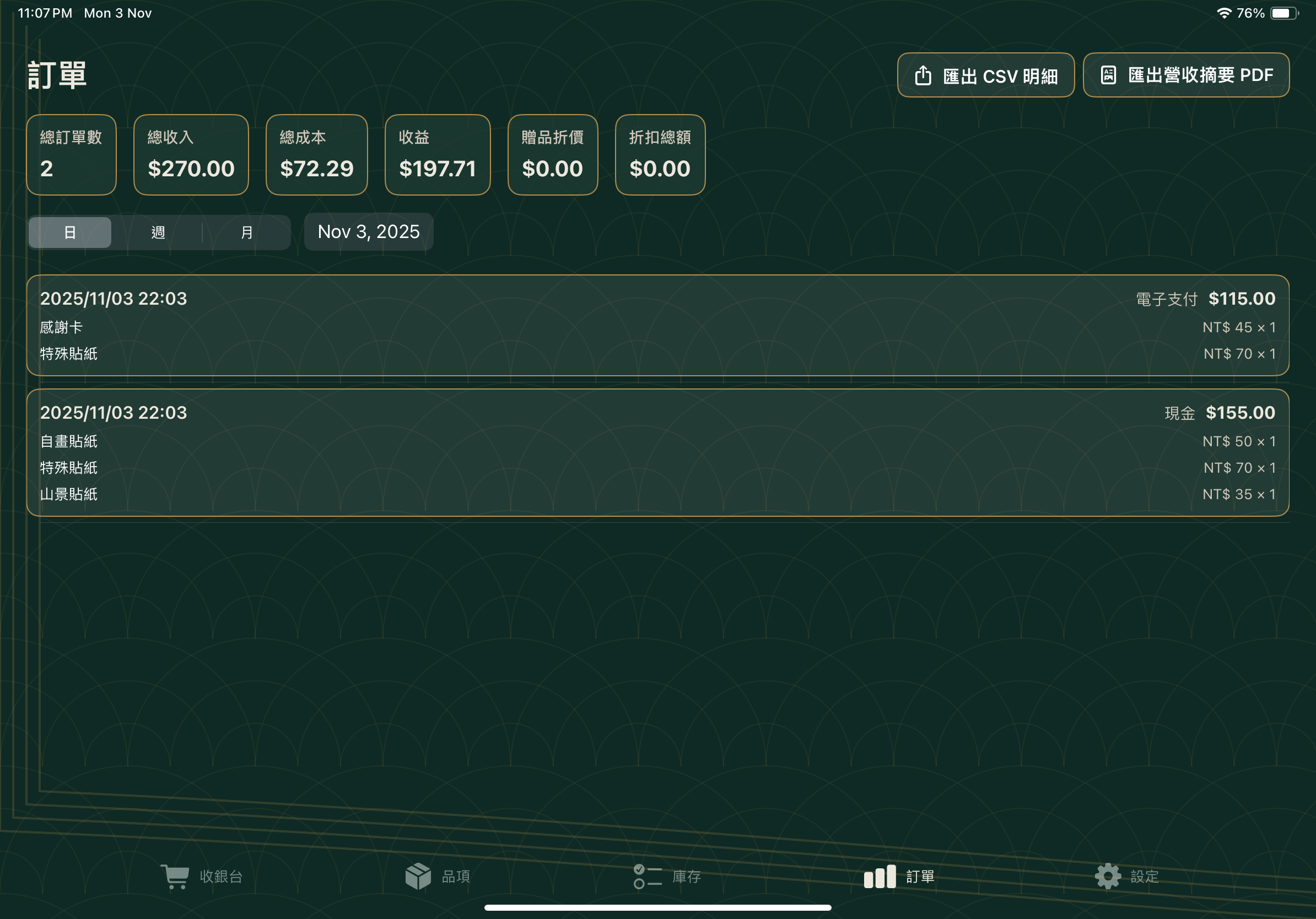The image size is (1316, 919).
Task: Switch the period segment to 週
Action: (x=158, y=232)
